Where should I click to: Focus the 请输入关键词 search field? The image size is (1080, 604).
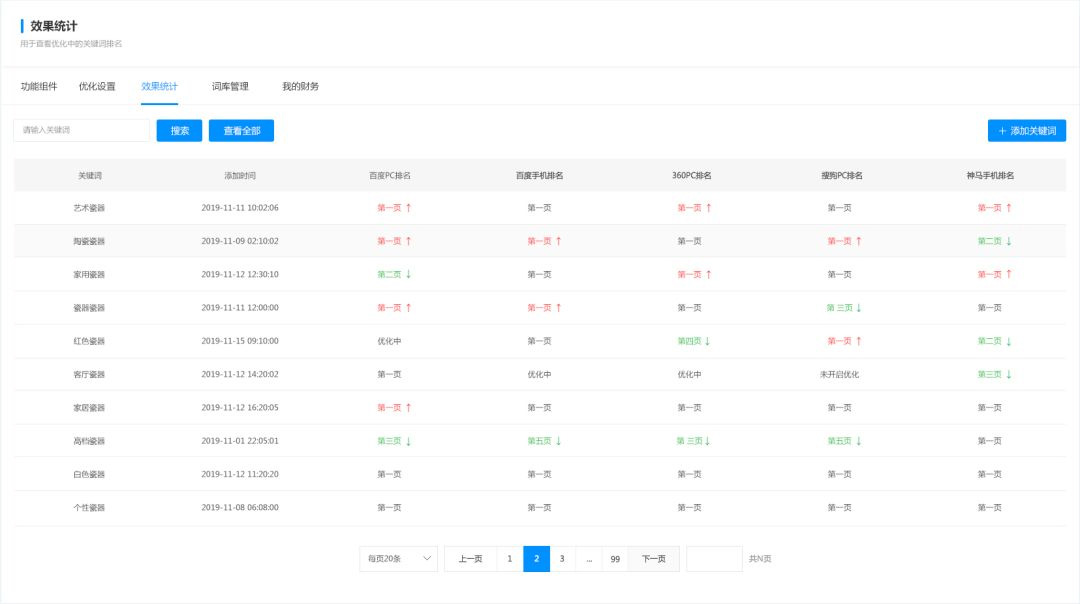coord(81,131)
